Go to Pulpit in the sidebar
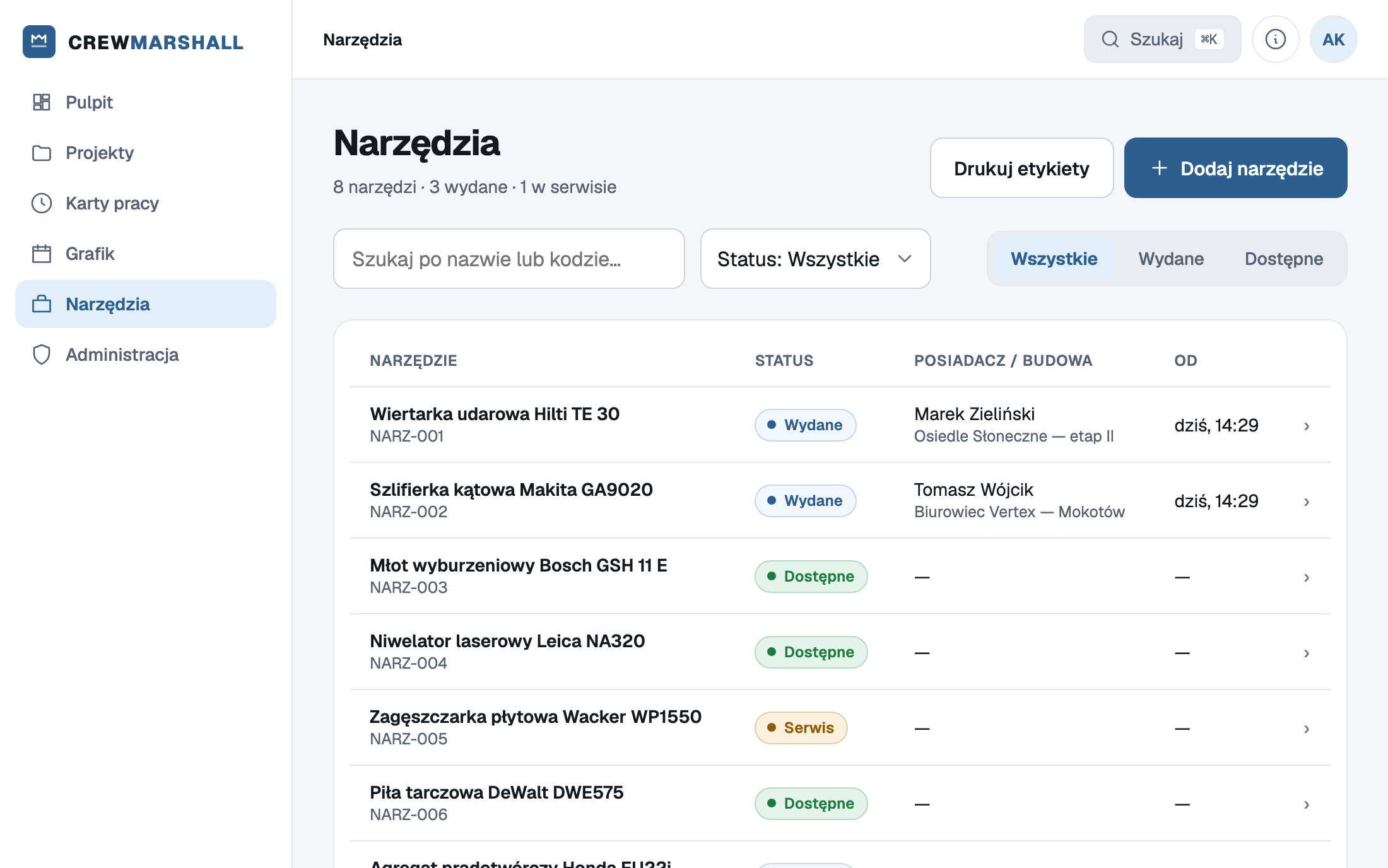The width and height of the screenshot is (1388, 868). 146,102
